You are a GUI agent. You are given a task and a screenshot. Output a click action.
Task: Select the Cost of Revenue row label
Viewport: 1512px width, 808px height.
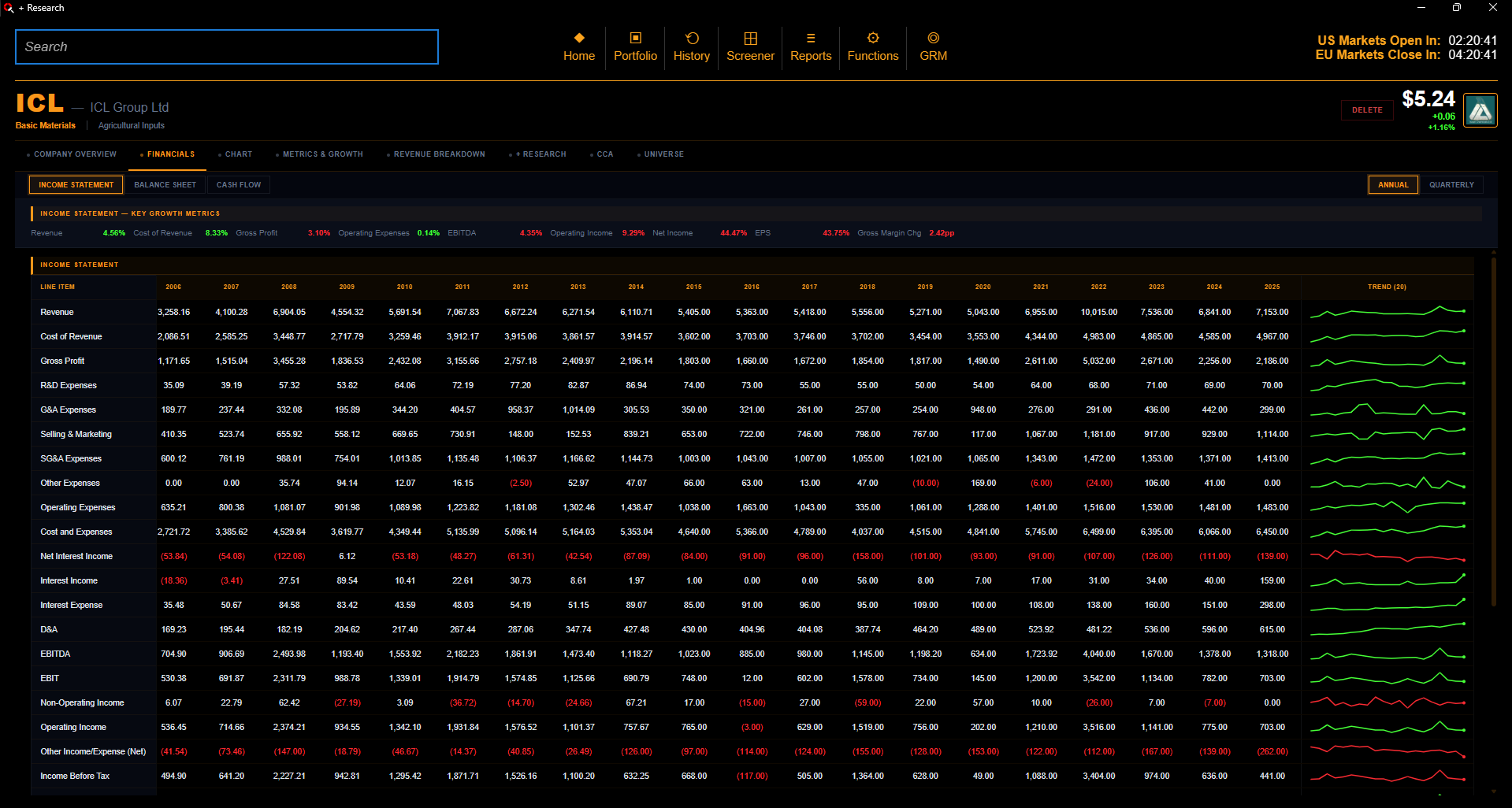tap(71, 337)
